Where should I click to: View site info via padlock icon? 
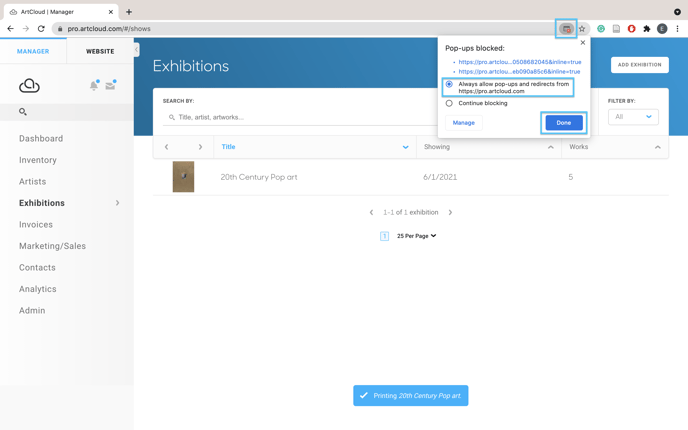pyautogui.click(x=60, y=29)
